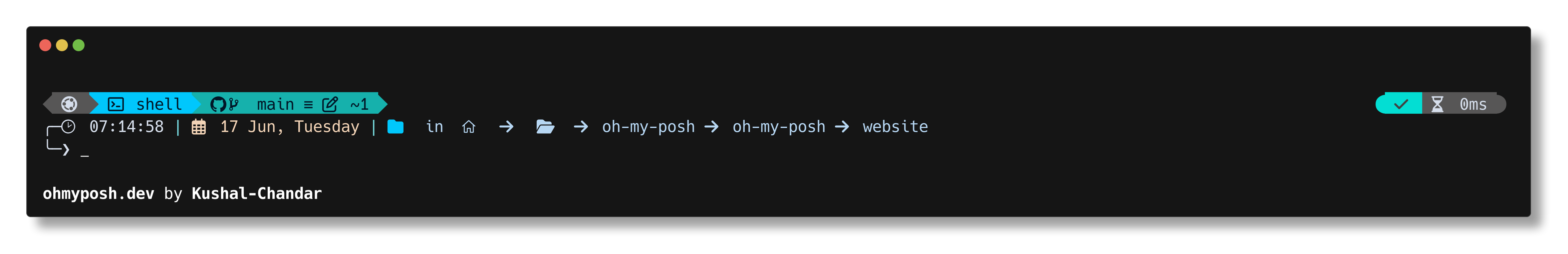Click the prompt cursor input line
Screen dimensions: 1568x254
click(85, 152)
